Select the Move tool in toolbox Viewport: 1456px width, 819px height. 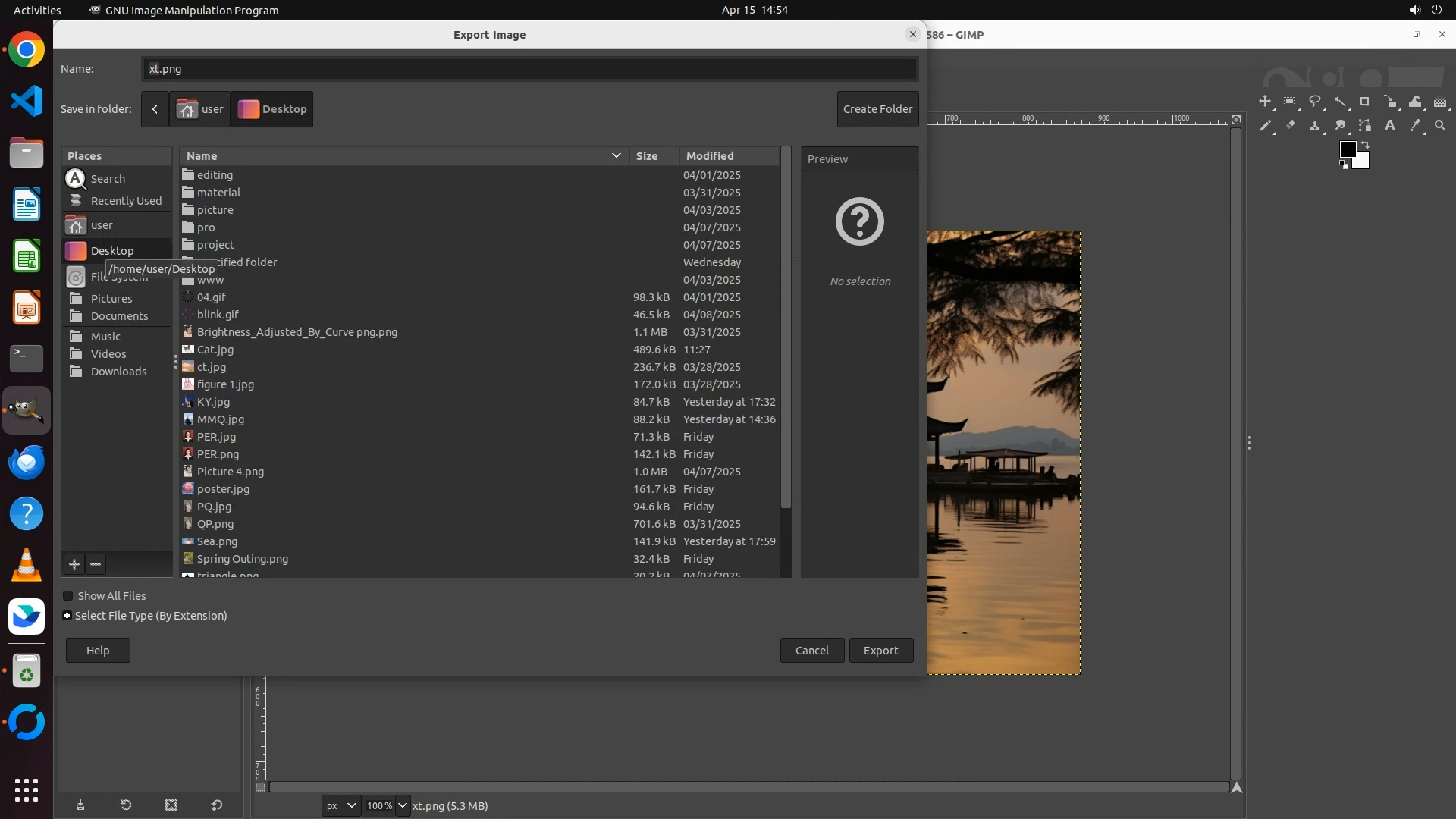[x=1264, y=102]
